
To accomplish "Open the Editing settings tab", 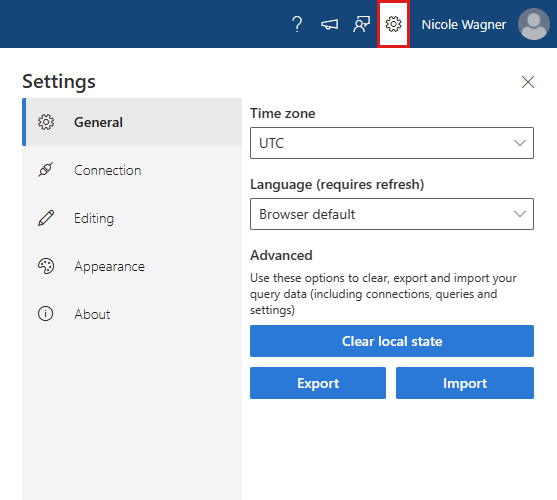I will pyautogui.click(x=132, y=218).
